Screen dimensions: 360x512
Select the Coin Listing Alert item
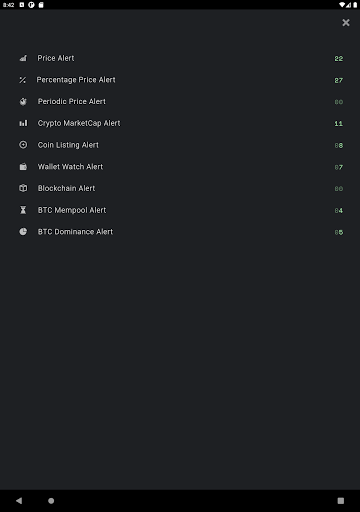pos(180,145)
